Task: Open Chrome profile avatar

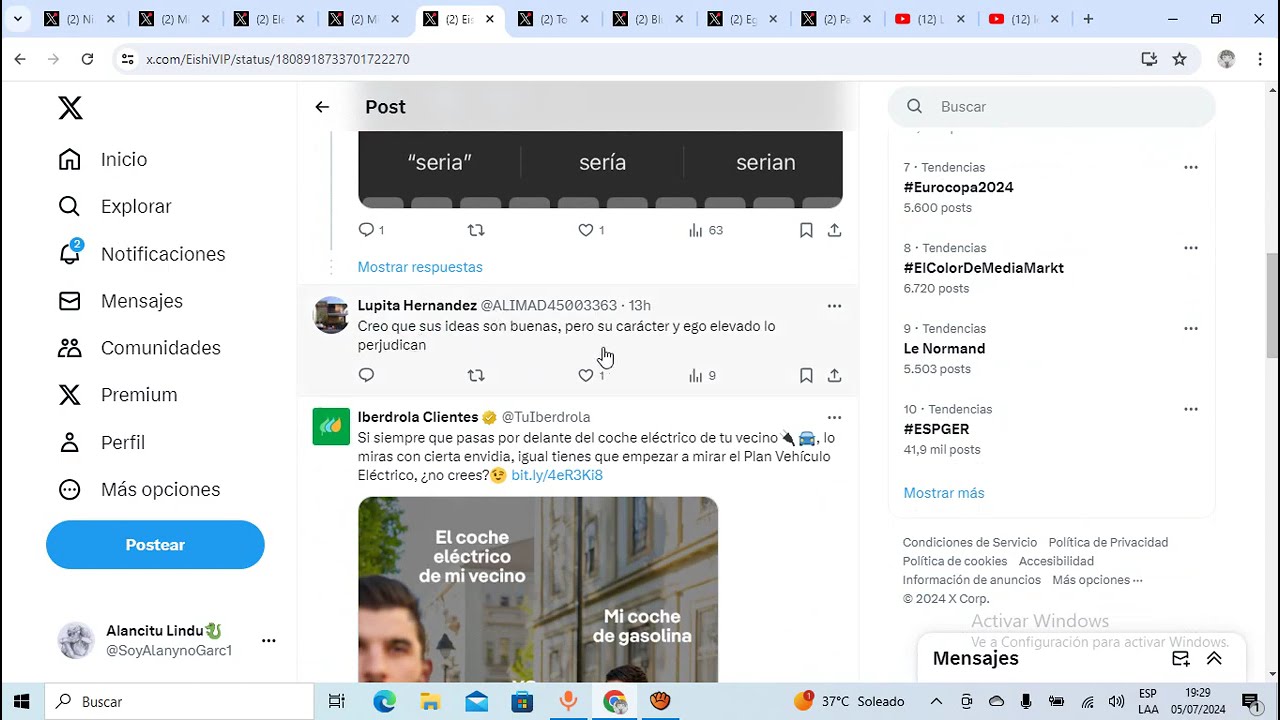Action: pos(1226,59)
